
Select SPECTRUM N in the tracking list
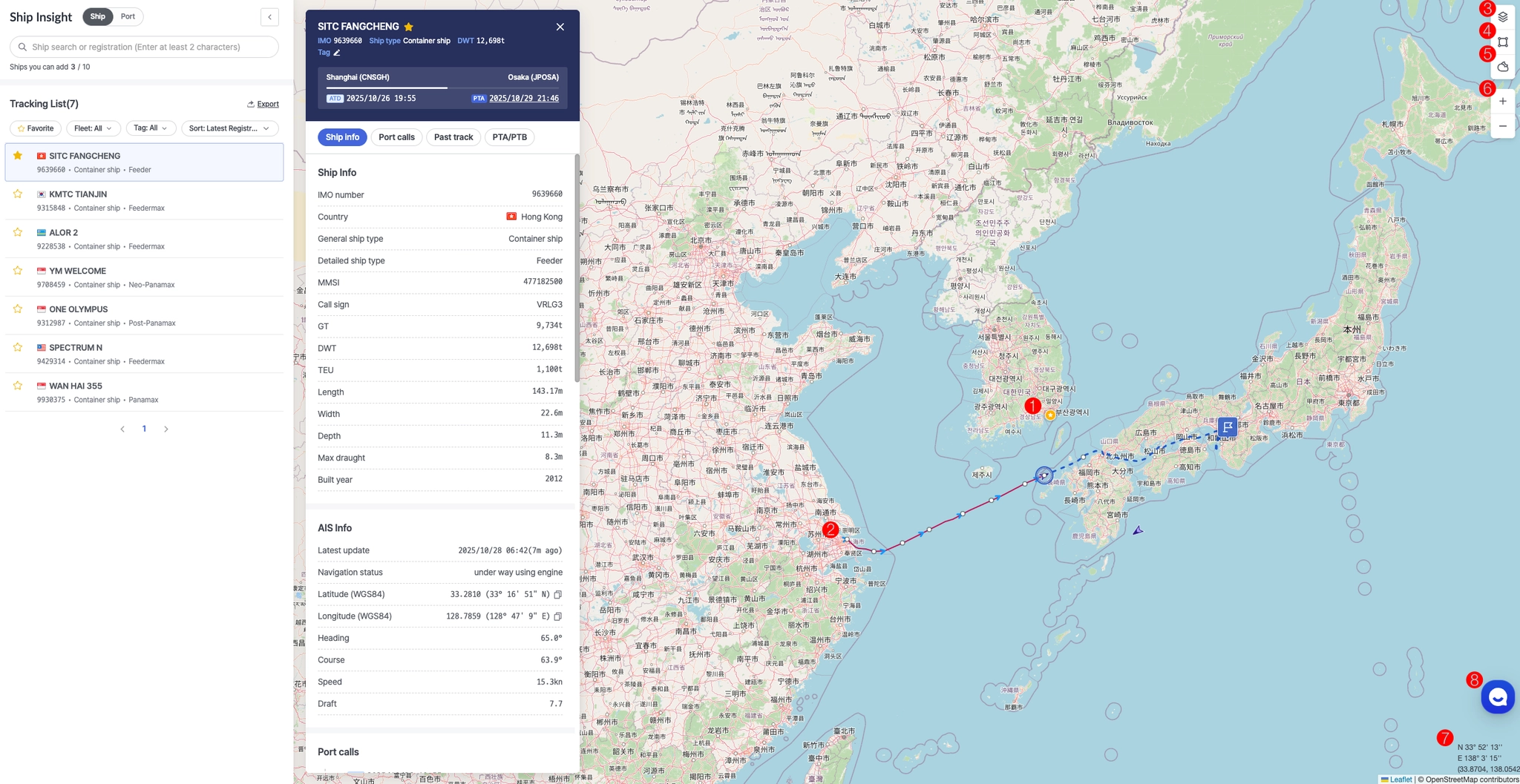(144, 354)
